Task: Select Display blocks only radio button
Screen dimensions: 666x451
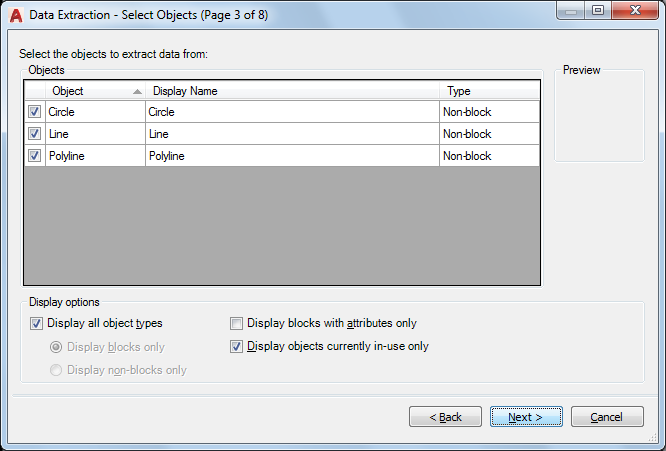Action: point(57,347)
